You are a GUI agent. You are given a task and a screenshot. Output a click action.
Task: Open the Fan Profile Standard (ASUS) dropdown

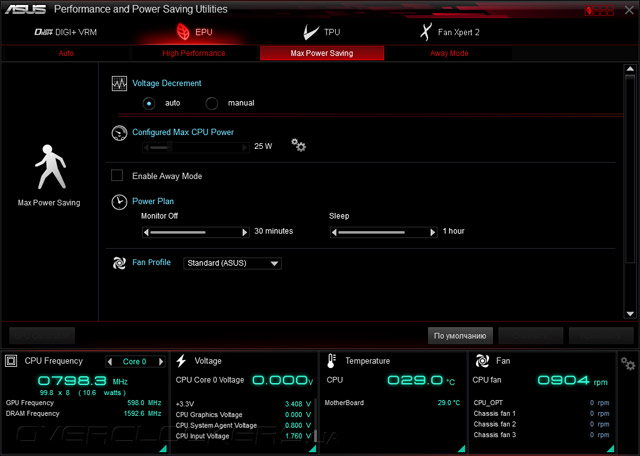click(232, 263)
